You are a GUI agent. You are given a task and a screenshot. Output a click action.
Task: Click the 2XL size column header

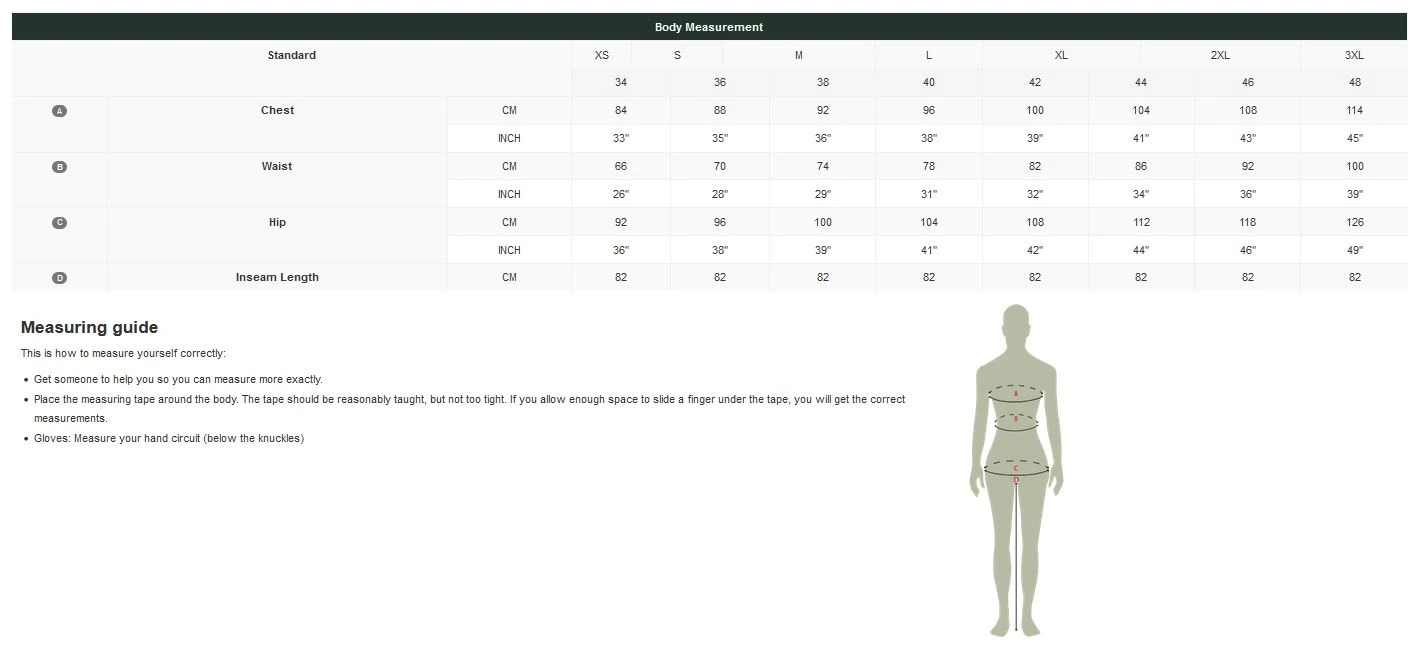1220,56
